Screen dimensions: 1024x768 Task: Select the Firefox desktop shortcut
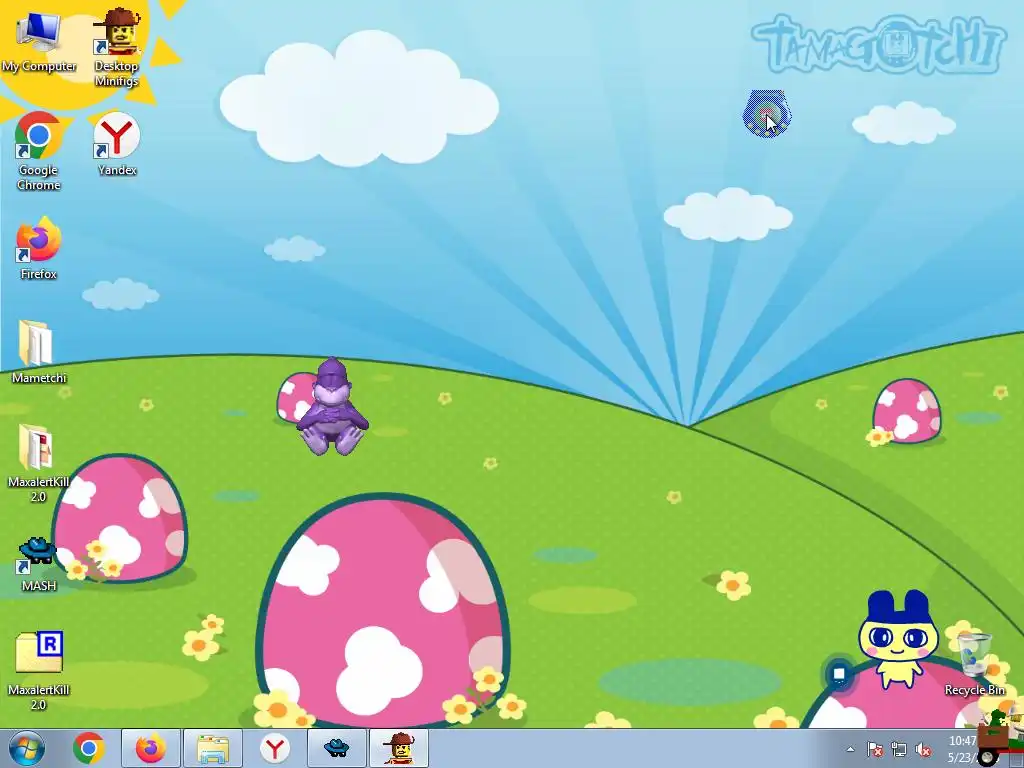point(39,248)
